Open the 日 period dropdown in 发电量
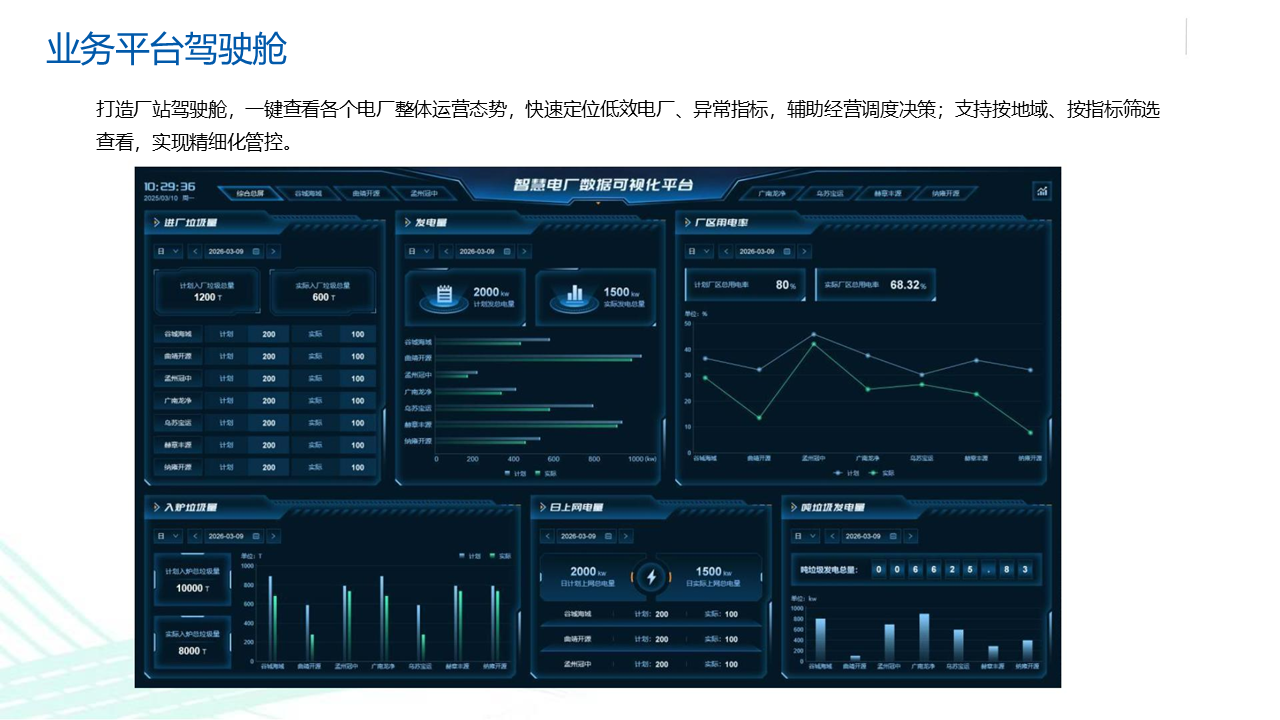This screenshot has height=720, width=1280. pos(418,252)
